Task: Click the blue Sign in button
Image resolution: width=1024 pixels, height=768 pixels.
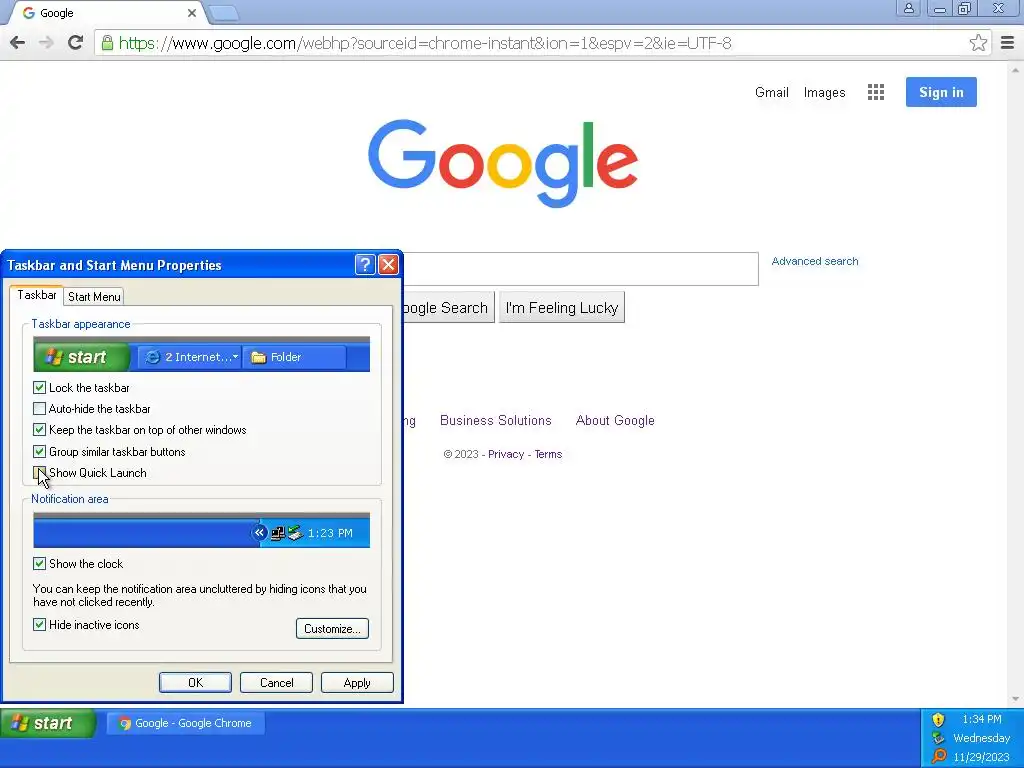Action: coord(941,92)
